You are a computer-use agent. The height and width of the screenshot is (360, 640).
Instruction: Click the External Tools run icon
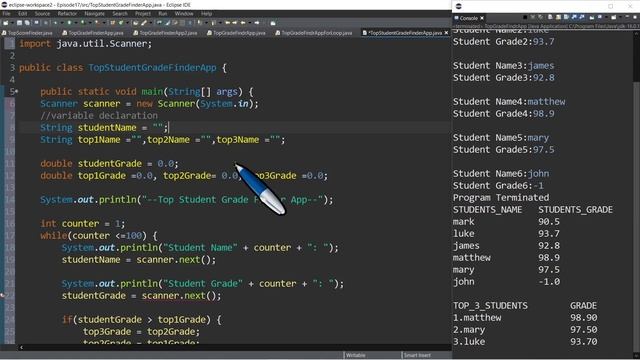pyautogui.click(x=97, y=23)
